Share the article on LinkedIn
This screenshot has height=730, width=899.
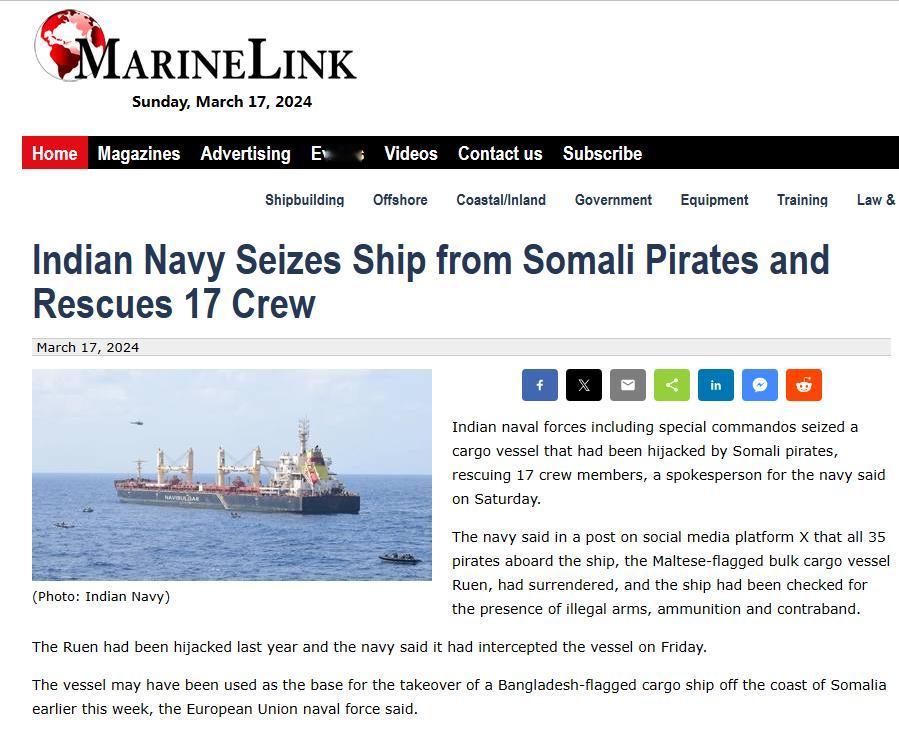tap(716, 385)
